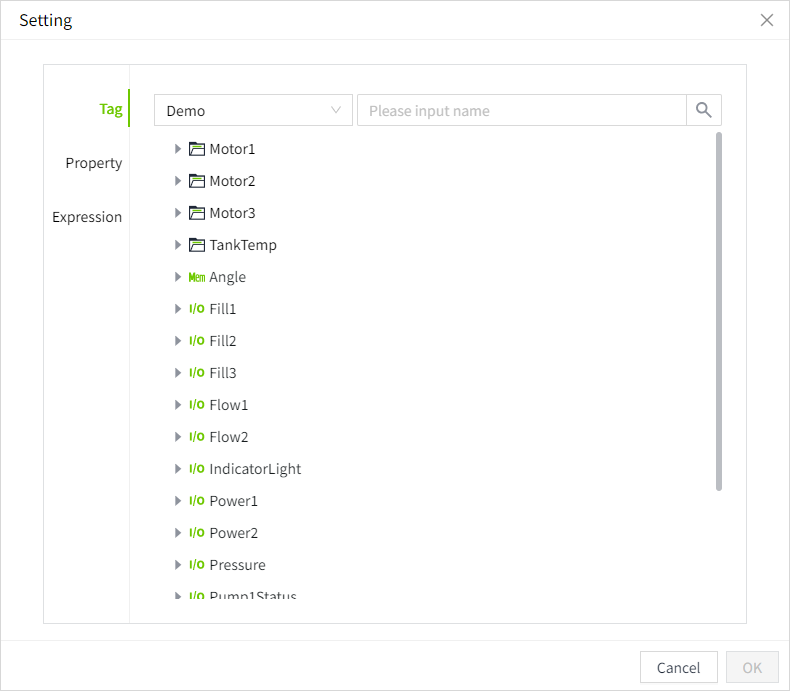Switch to the Expression tab

point(87,217)
